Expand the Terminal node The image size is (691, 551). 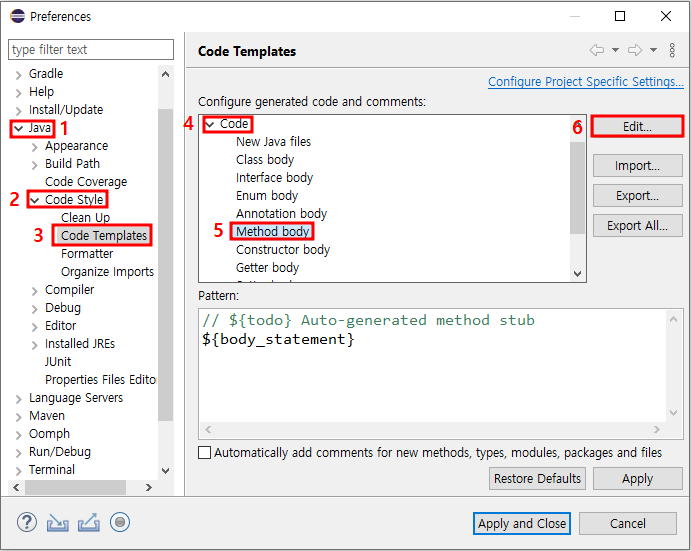[19, 471]
